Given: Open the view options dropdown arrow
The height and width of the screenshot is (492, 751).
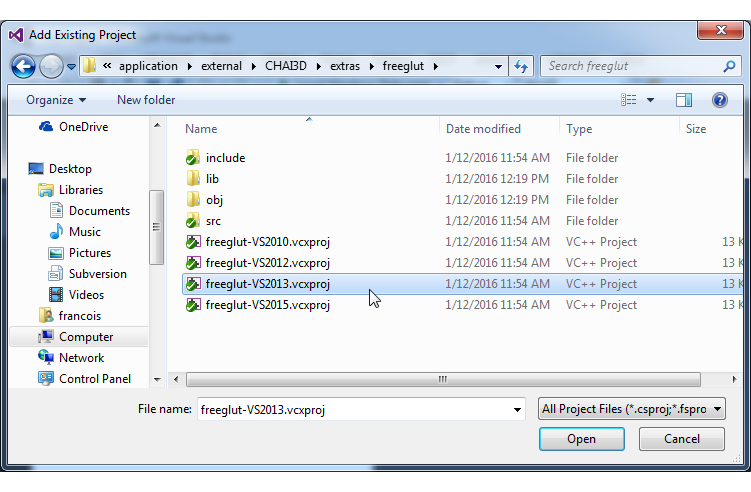Looking at the screenshot, I should [x=650, y=100].
